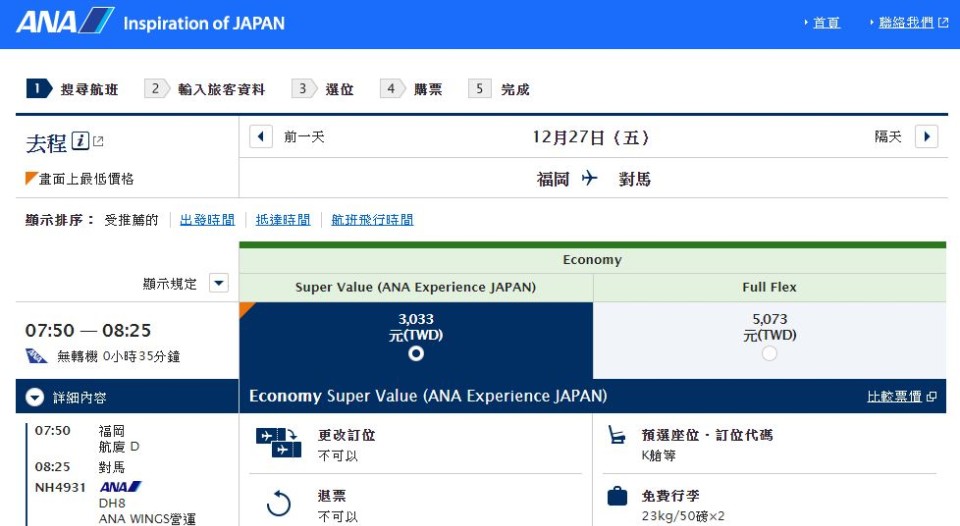Select step 3 選位

pyautogui.click(x=323, y=89)
